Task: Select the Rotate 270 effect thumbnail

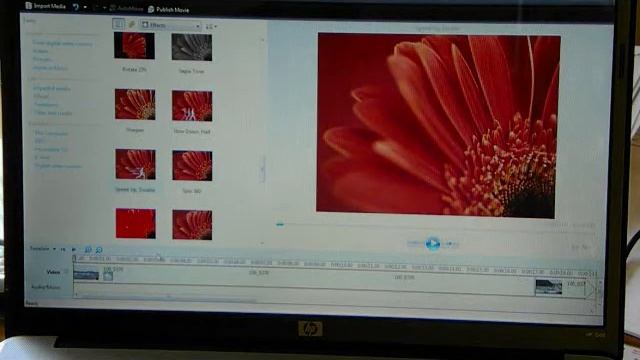Action: click(134, 46)
